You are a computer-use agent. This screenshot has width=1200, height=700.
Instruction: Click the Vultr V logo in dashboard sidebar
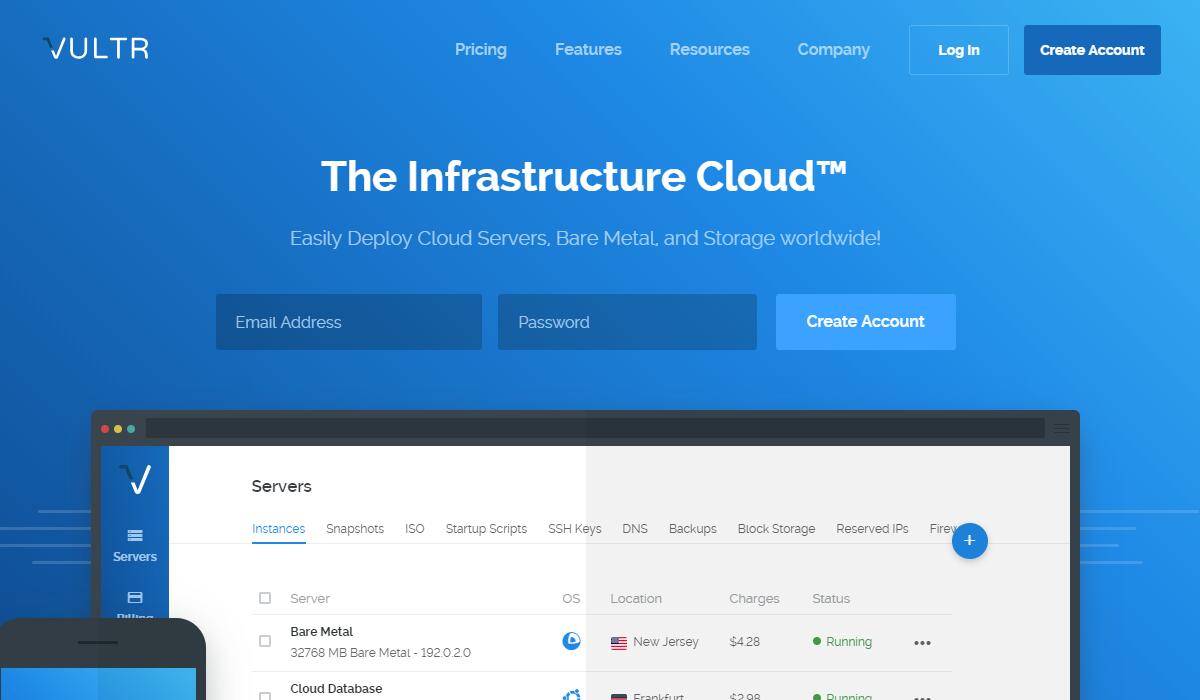click(135, 480)
